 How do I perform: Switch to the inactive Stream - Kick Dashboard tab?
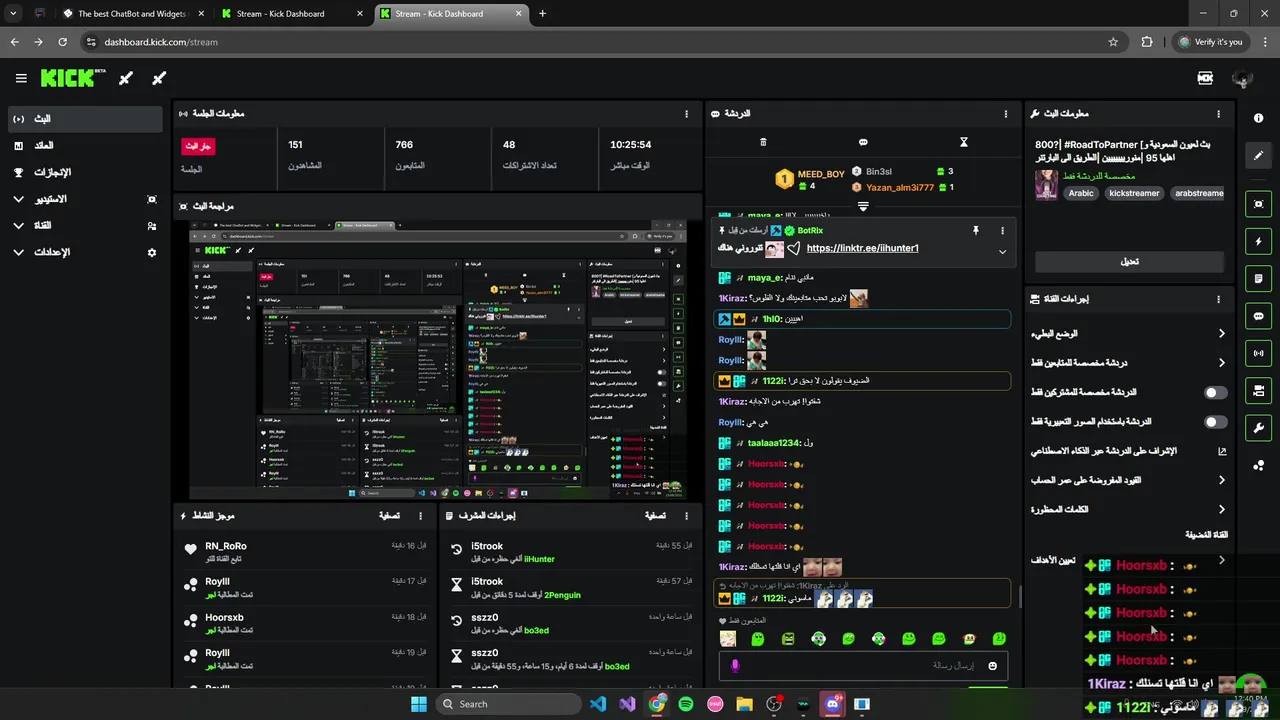pos(291,14)
